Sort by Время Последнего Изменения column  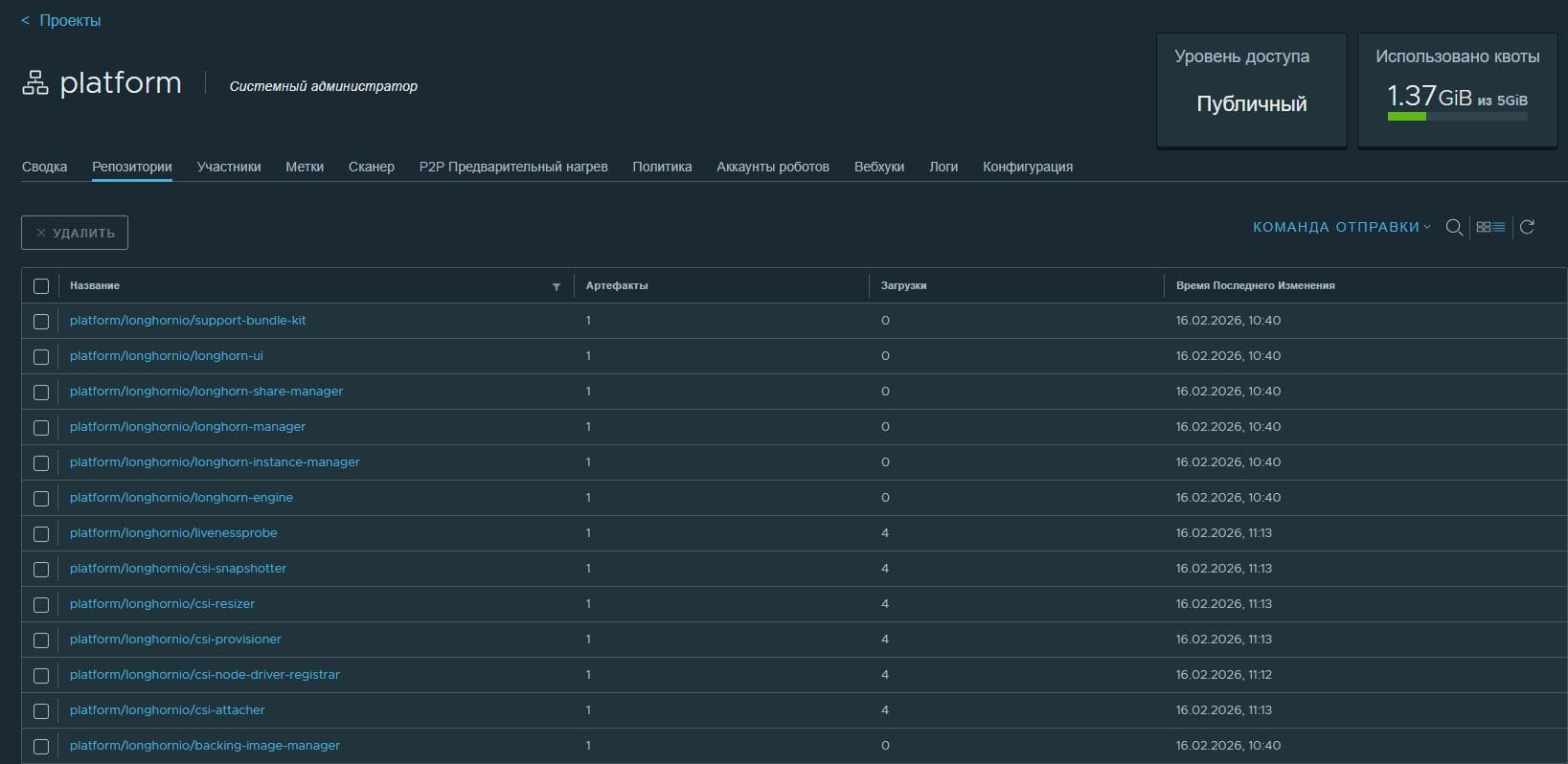point(1255,285)
